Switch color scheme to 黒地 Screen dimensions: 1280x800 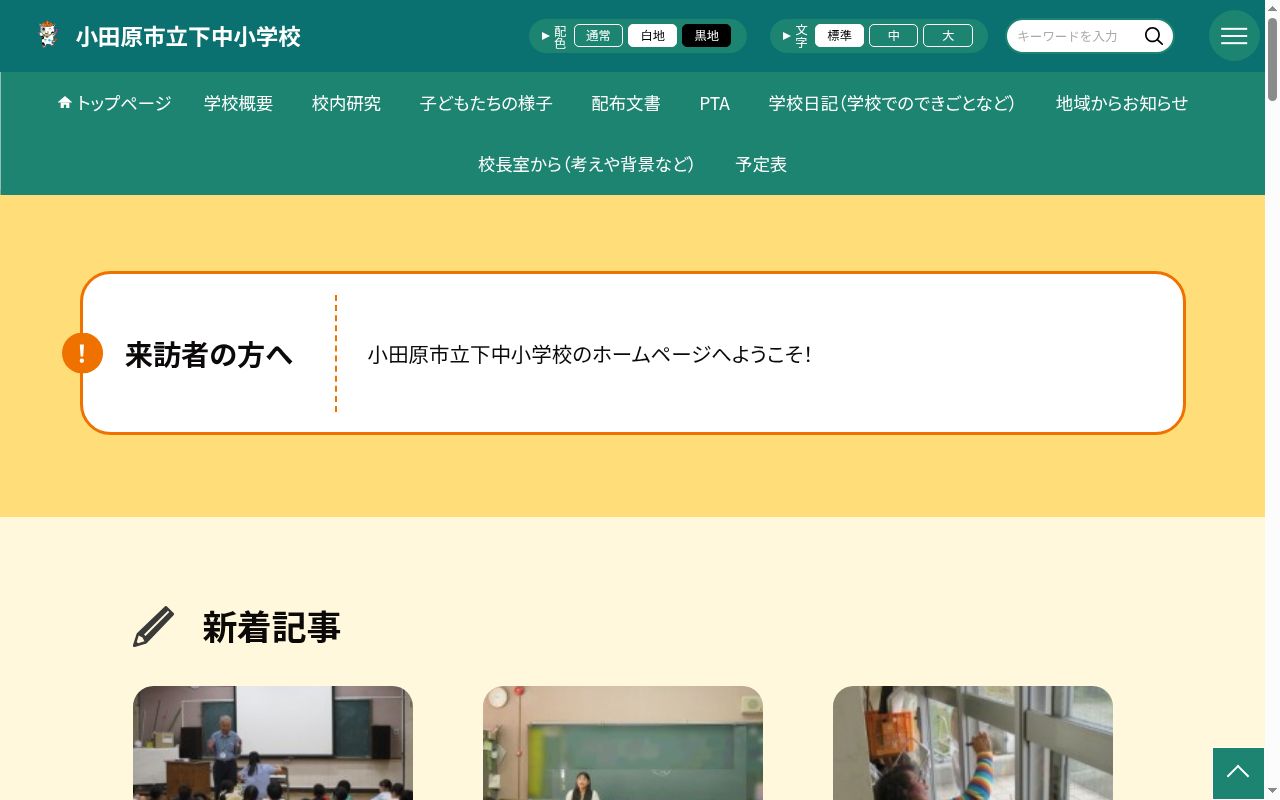coord(706,36)
